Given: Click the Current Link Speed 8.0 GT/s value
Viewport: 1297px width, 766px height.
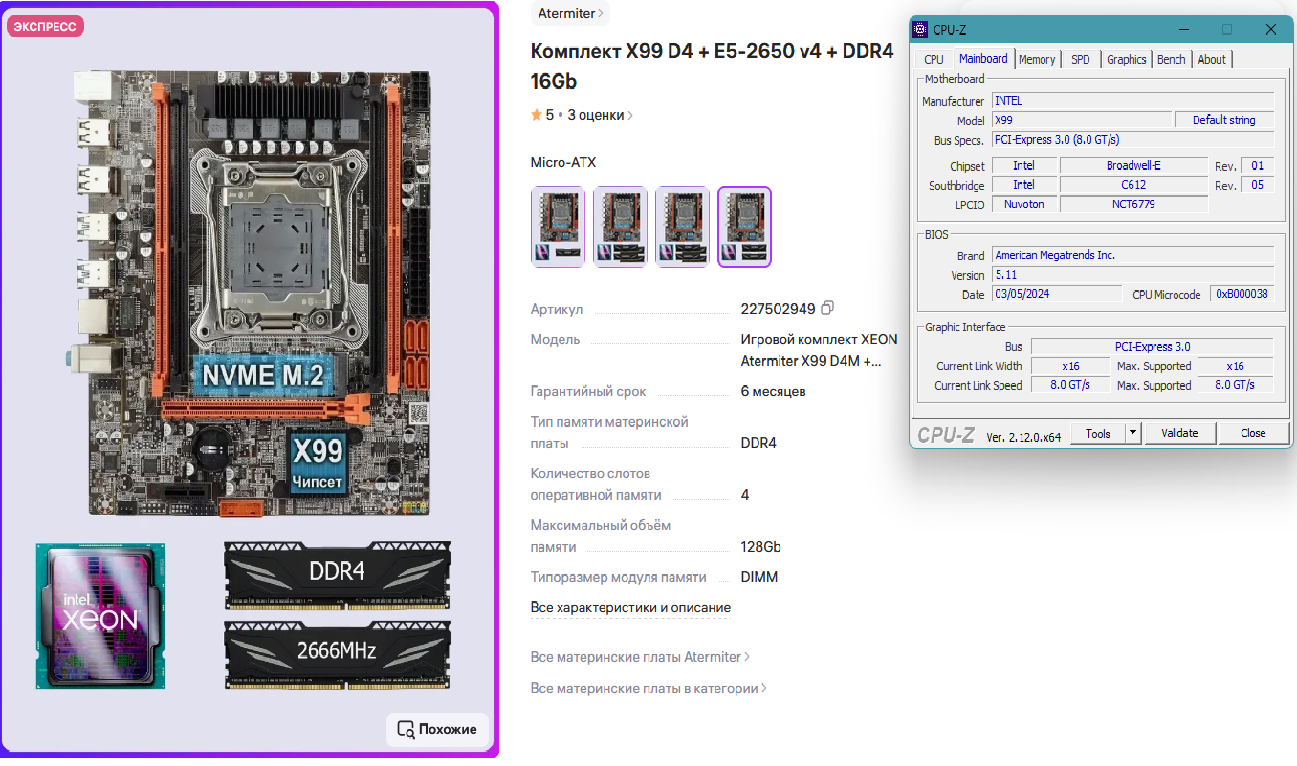Looking at the screenshot, I should [1070, 385].
